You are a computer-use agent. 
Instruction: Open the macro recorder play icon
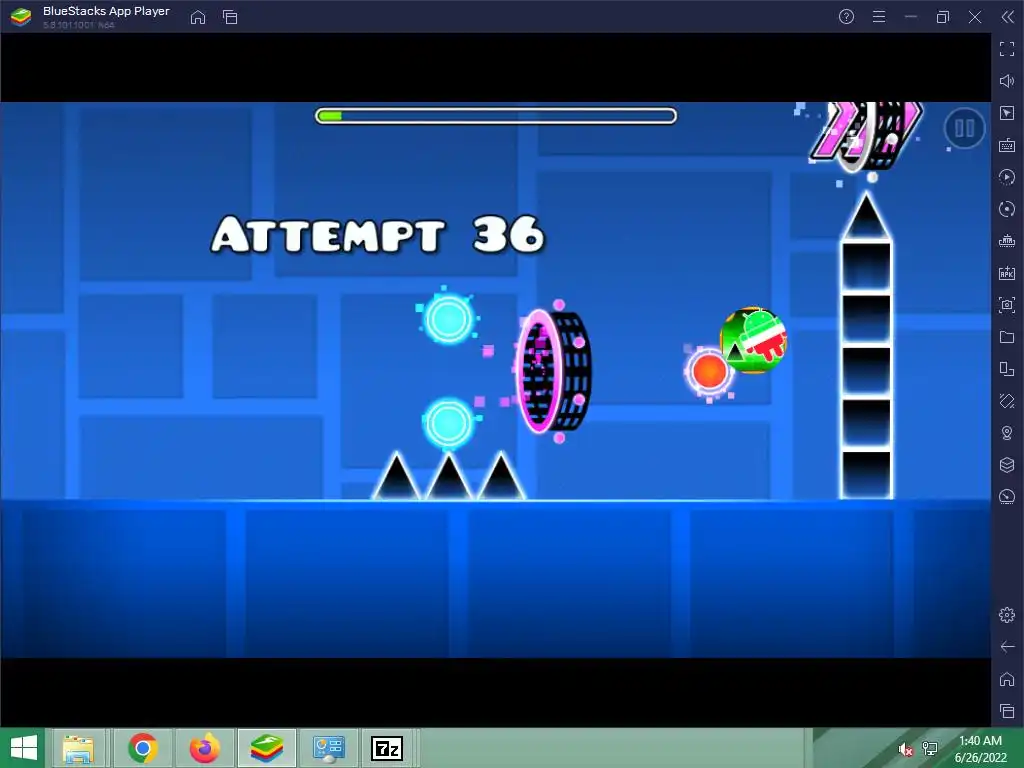pyautogui.click(x=1007, y=177)
